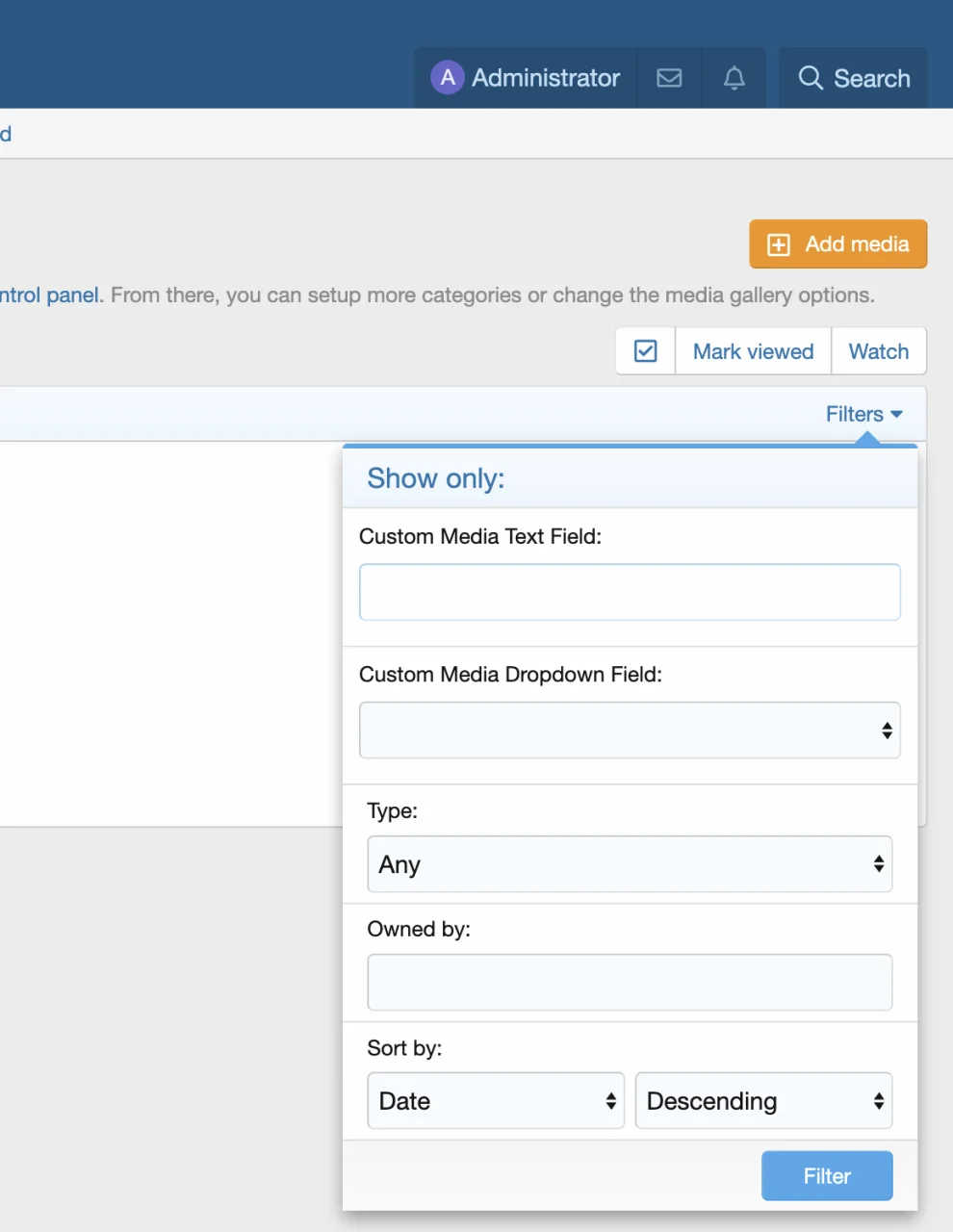
Task: Open inbox via the envelope icon
Action: pos(669,78)
